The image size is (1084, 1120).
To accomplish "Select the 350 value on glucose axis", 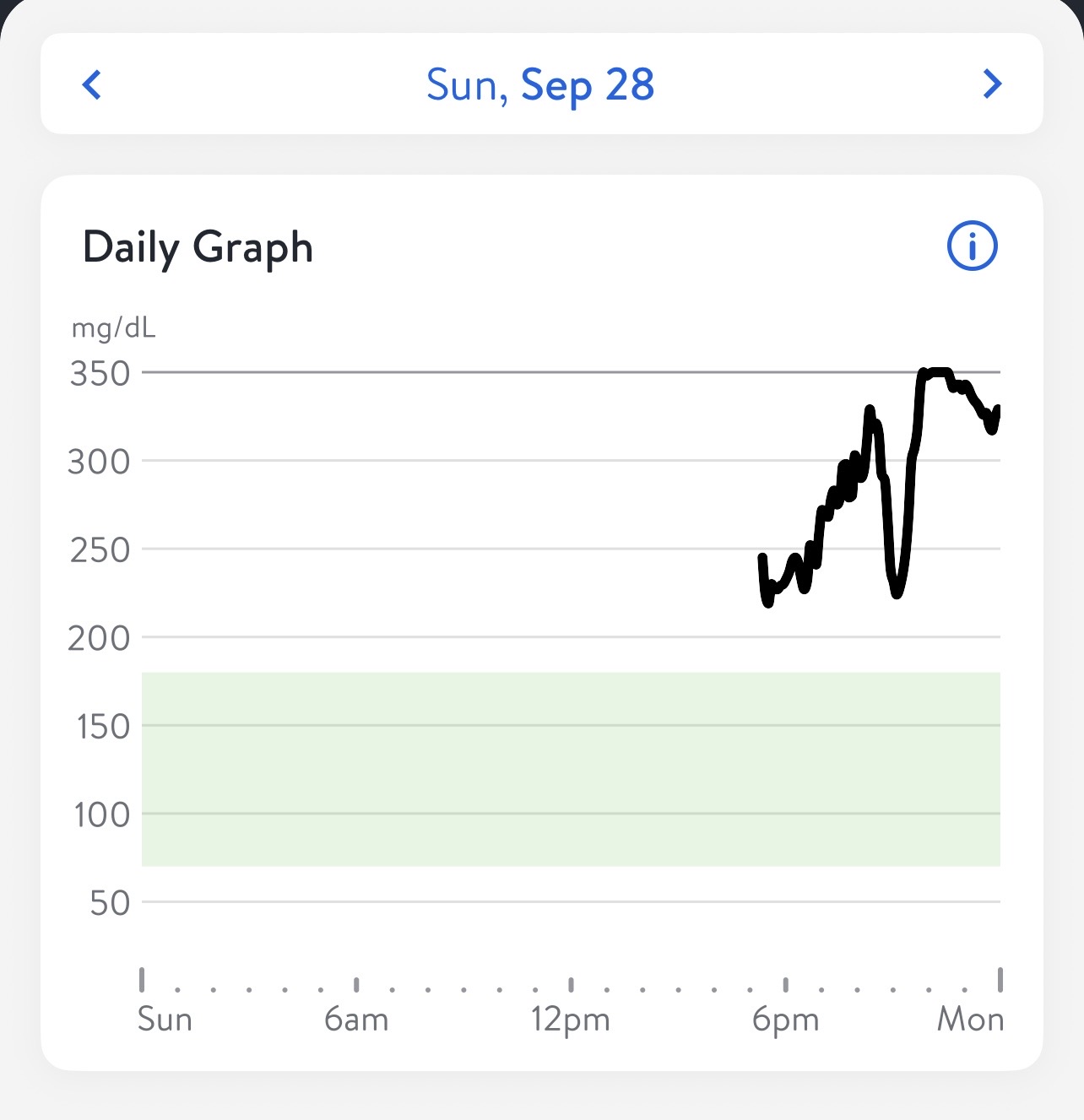I will (100, 373).
